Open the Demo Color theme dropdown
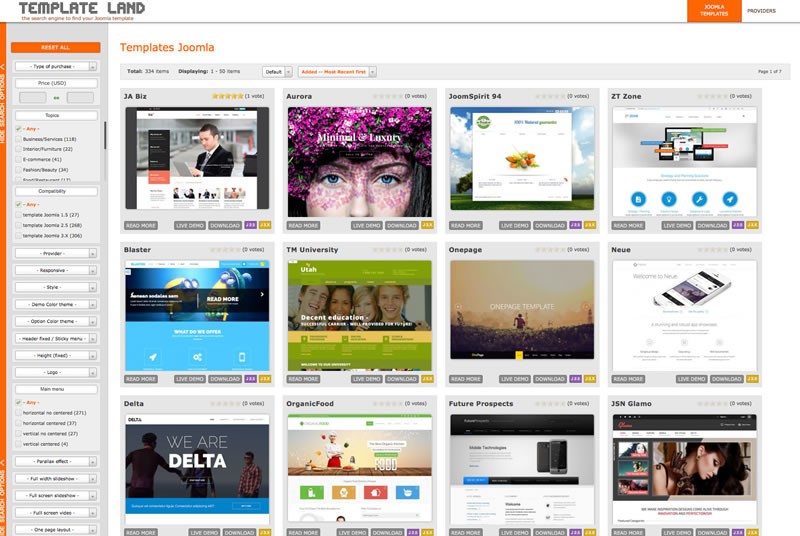The height and width of the screenshot is (536, 800). pyautogui.click(x=56, y=304)
